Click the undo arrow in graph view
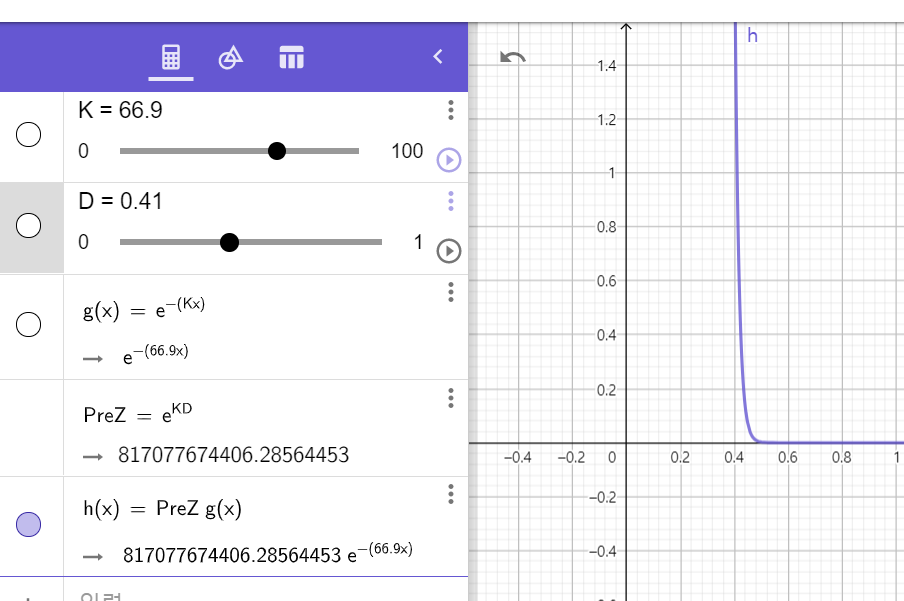Image resolution: width=904 pixels, height=601 pixels. tap(513, 57)
